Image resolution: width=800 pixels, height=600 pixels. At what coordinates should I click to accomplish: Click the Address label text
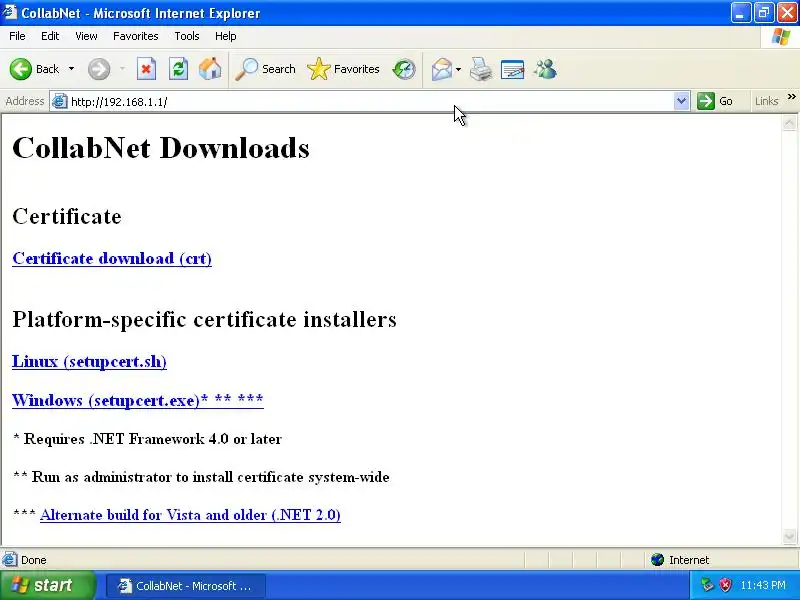coord(24,101)
